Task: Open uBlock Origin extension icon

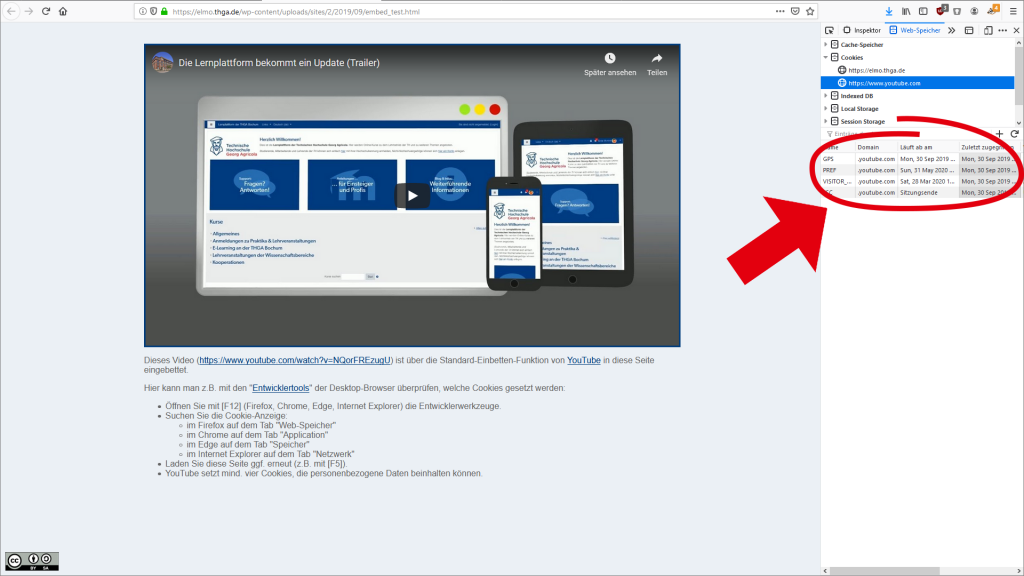Action: (941, 10)
